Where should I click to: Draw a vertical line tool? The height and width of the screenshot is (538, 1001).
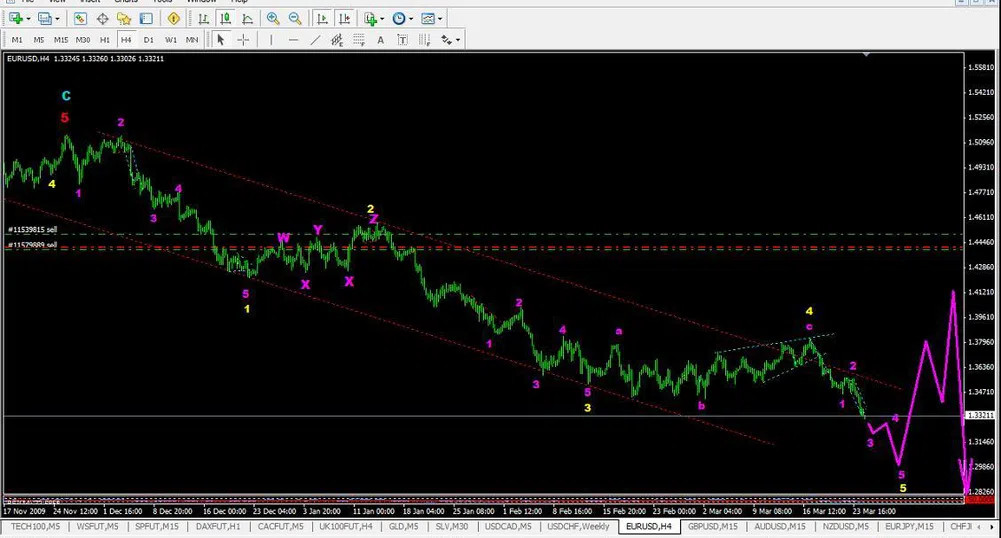pos(270,40)
